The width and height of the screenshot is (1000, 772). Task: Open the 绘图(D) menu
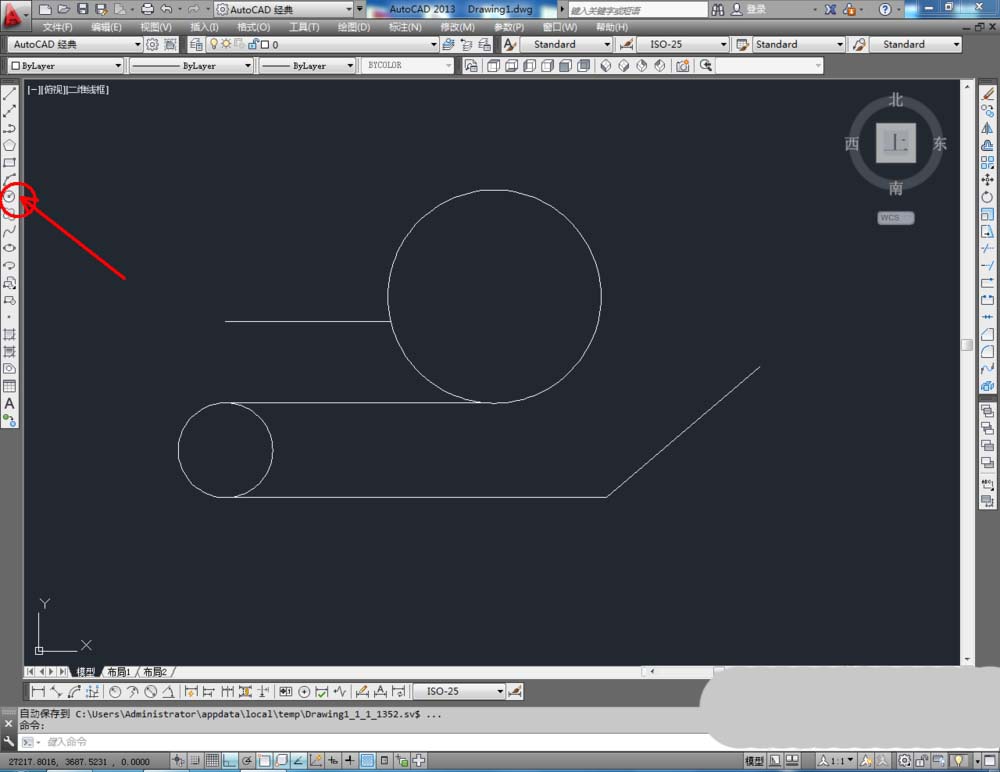click(353, 27)
